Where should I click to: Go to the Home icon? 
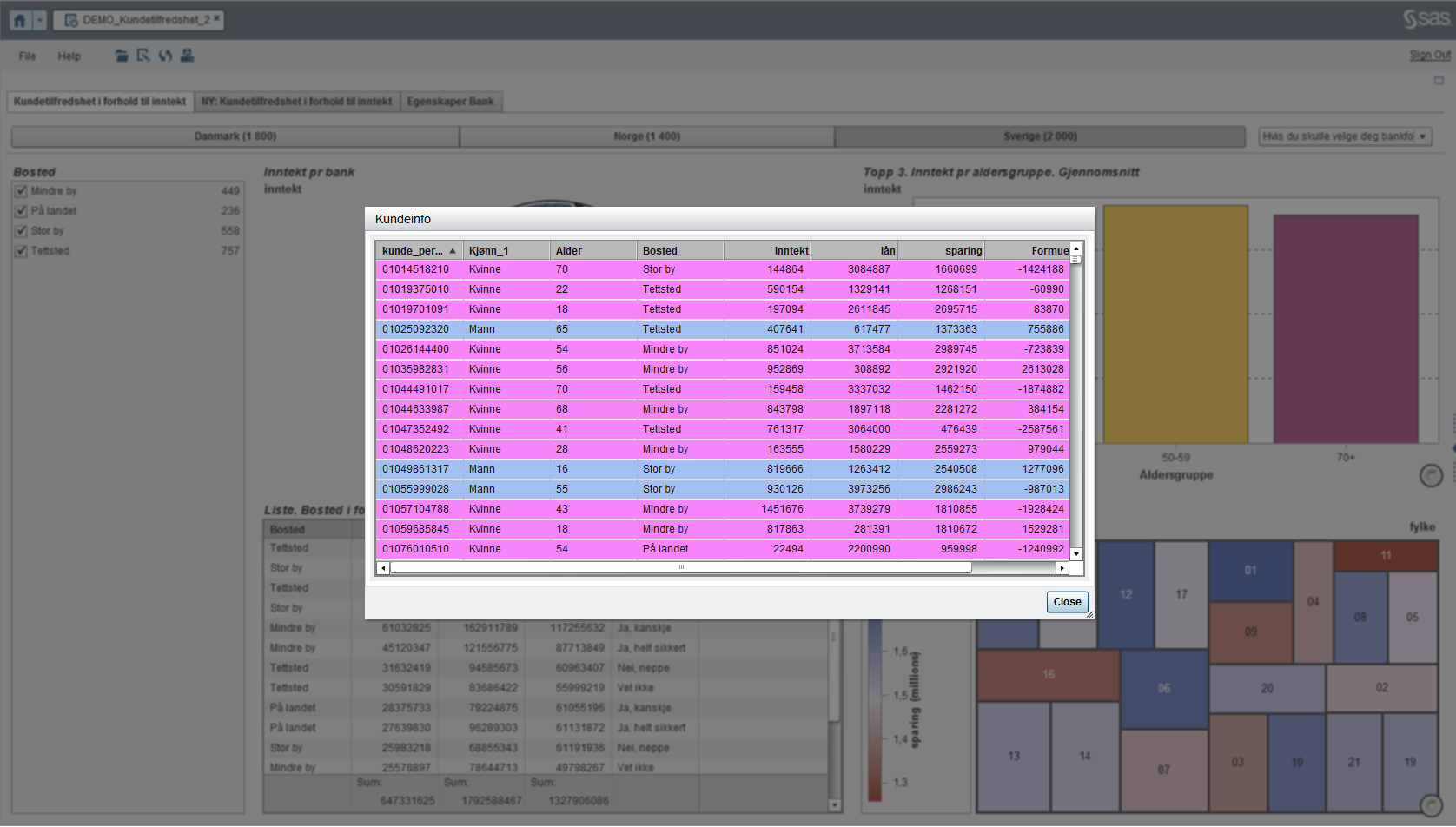point(20,20)
